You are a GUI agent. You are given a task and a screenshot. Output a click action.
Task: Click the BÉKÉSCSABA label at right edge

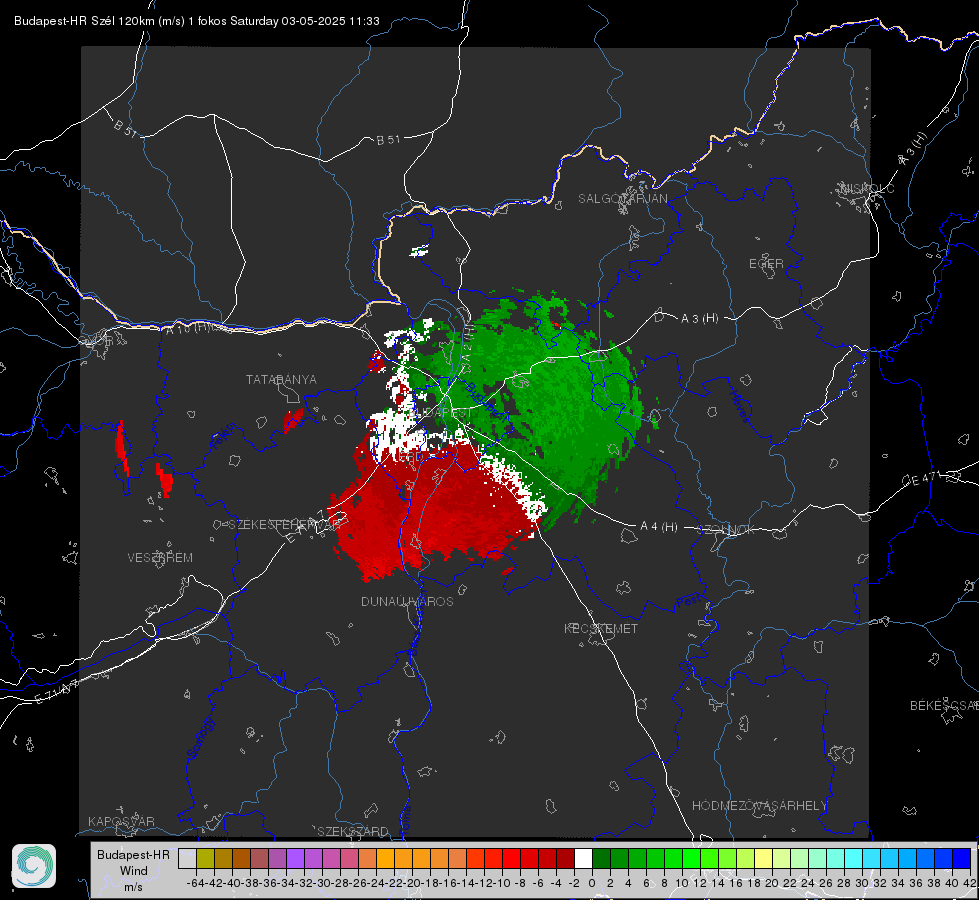click(x=944, y=706)
